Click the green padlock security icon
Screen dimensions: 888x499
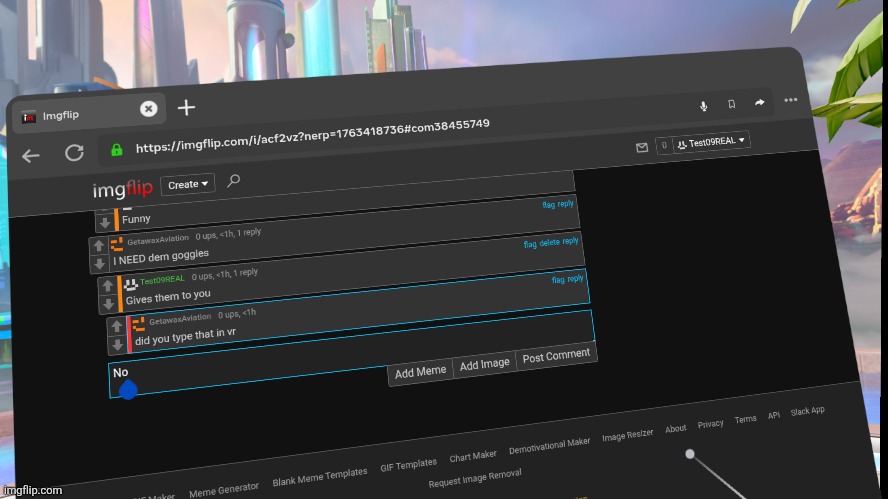click(116, 150)
